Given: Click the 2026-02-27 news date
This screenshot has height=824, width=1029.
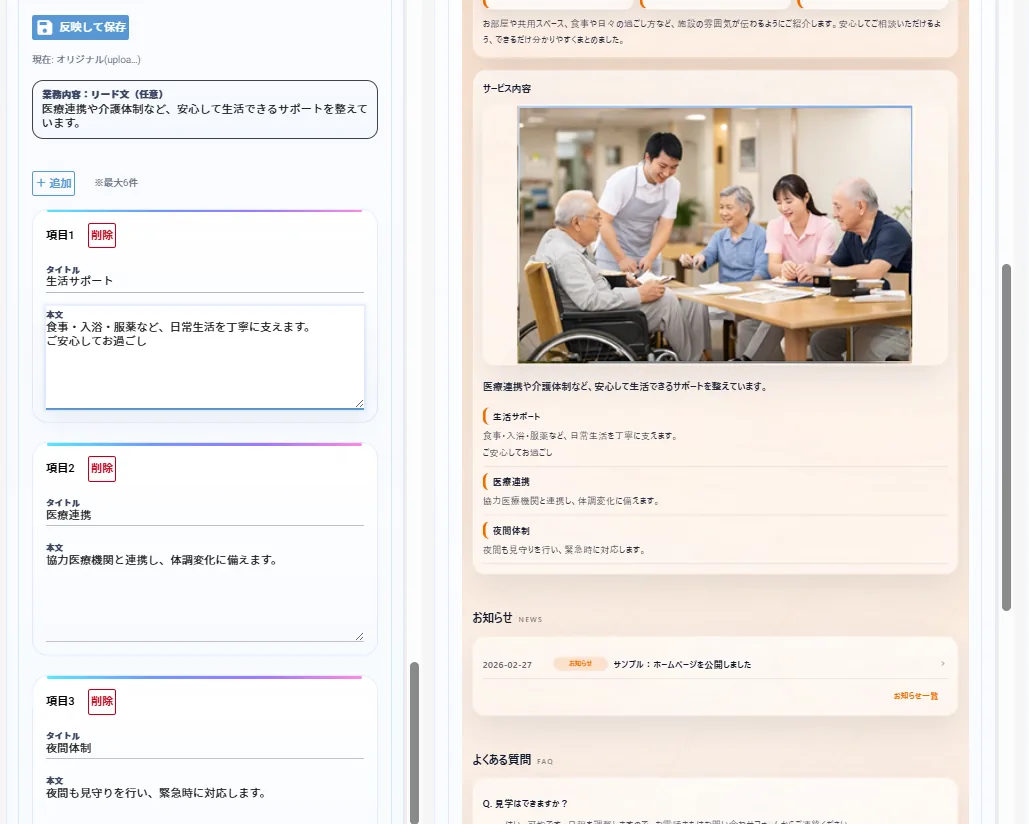Looking at the screenshot, I should click(x=507, y=665).
